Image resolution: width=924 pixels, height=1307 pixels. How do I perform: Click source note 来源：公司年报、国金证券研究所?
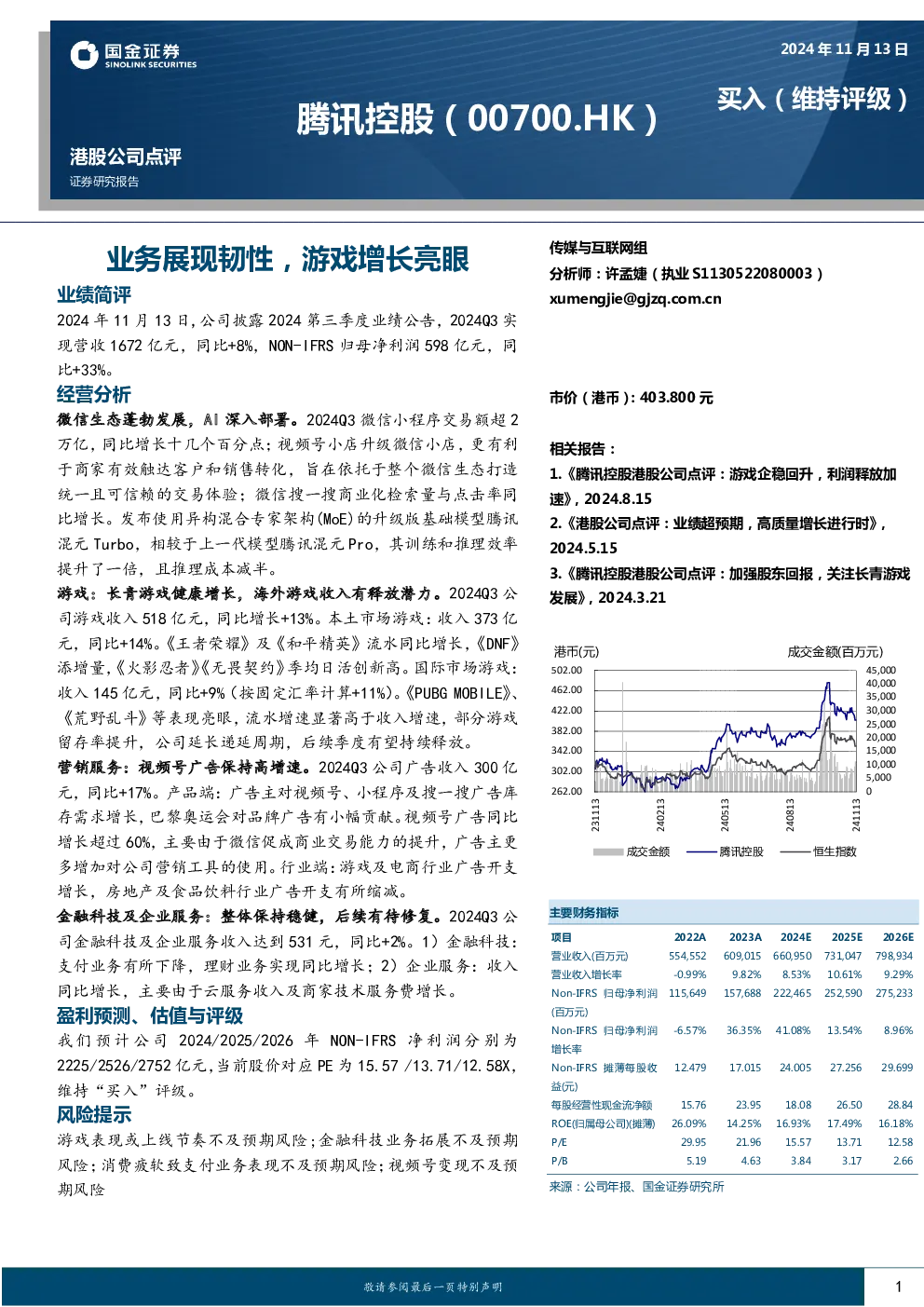pos(637,1187)
